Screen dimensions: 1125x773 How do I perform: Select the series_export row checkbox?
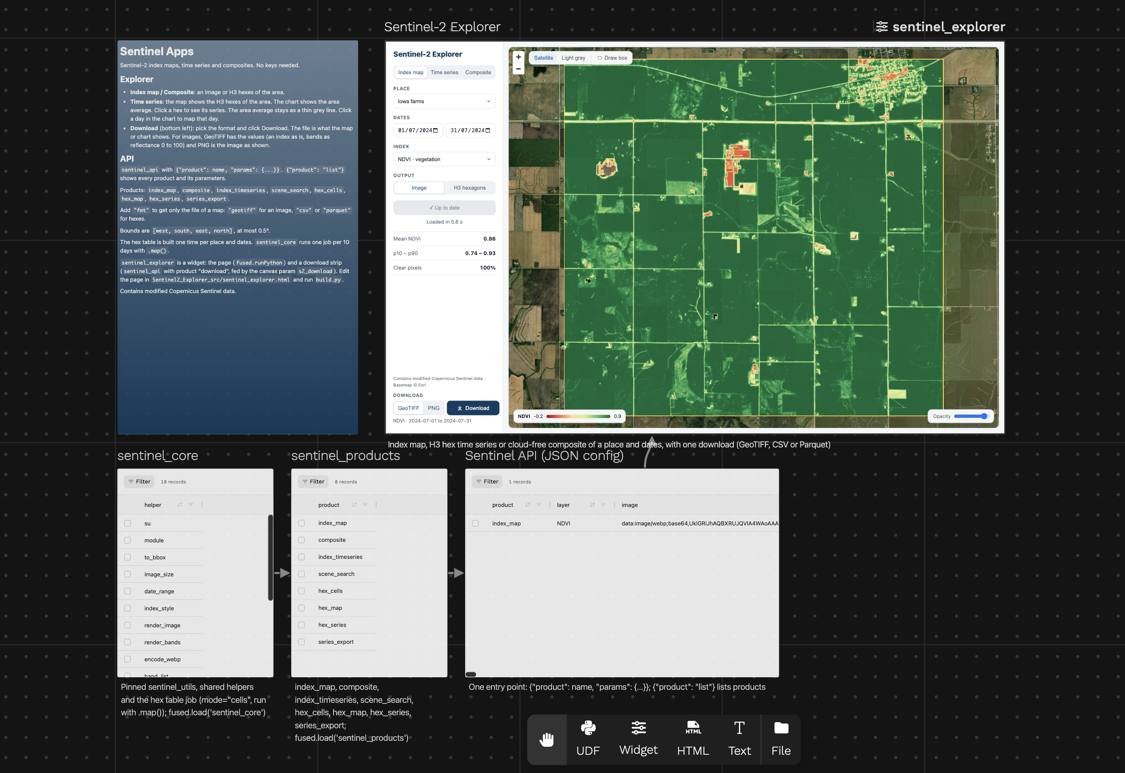pos(301,642)
